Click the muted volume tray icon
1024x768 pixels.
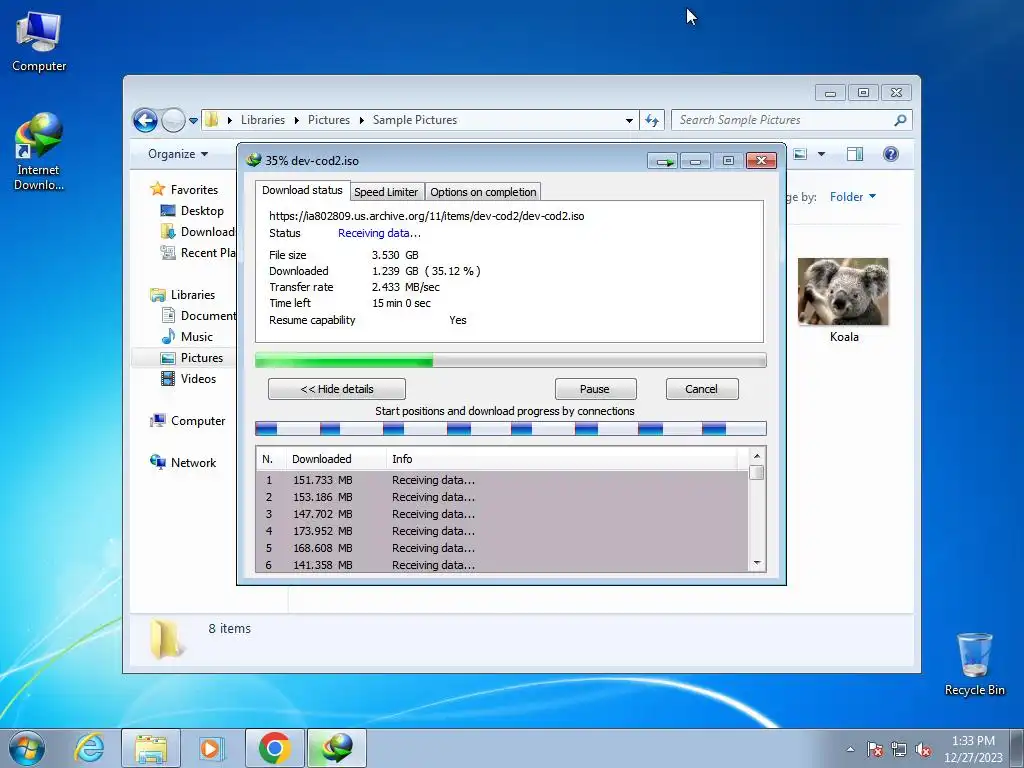point(923,749)
